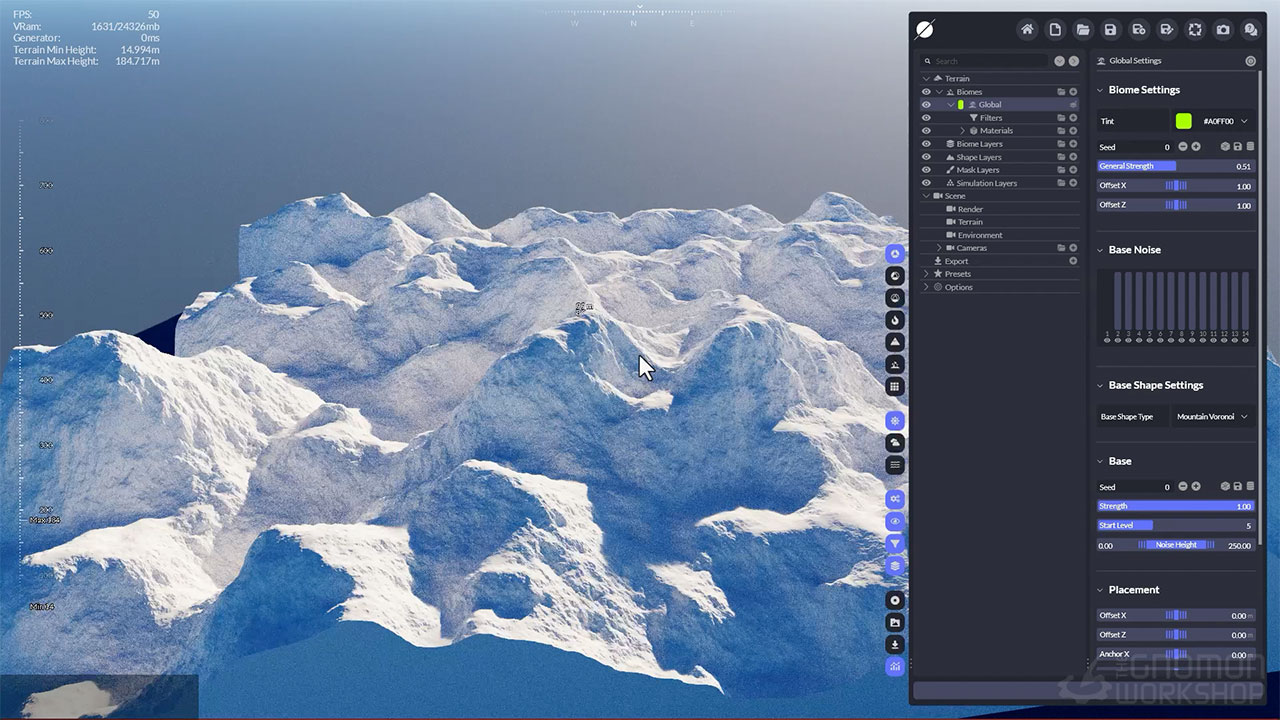Image resolution: width=1280 pixels, height=720 pixels.
Task: Toggle visibility of Mask Layers
Action: coord(926,170)
